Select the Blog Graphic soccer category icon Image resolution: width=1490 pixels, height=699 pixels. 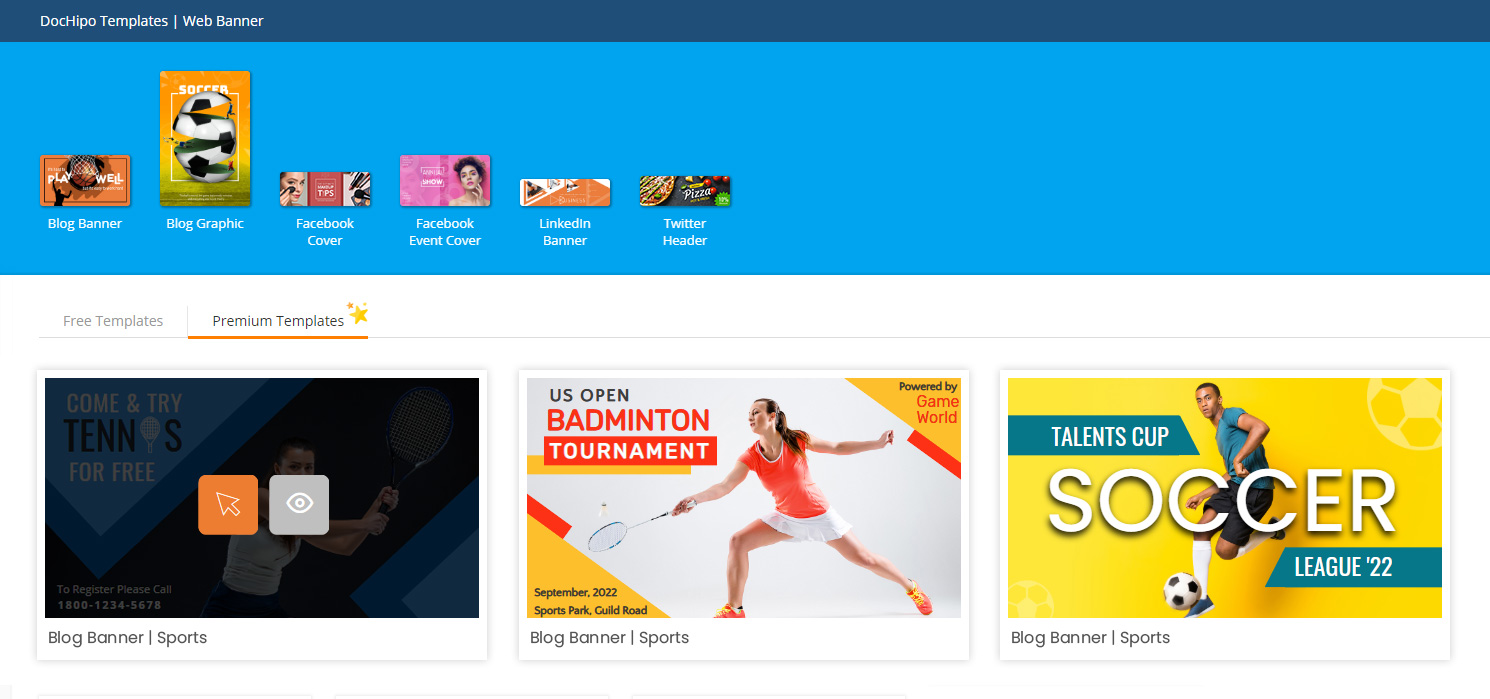point(205,138)
